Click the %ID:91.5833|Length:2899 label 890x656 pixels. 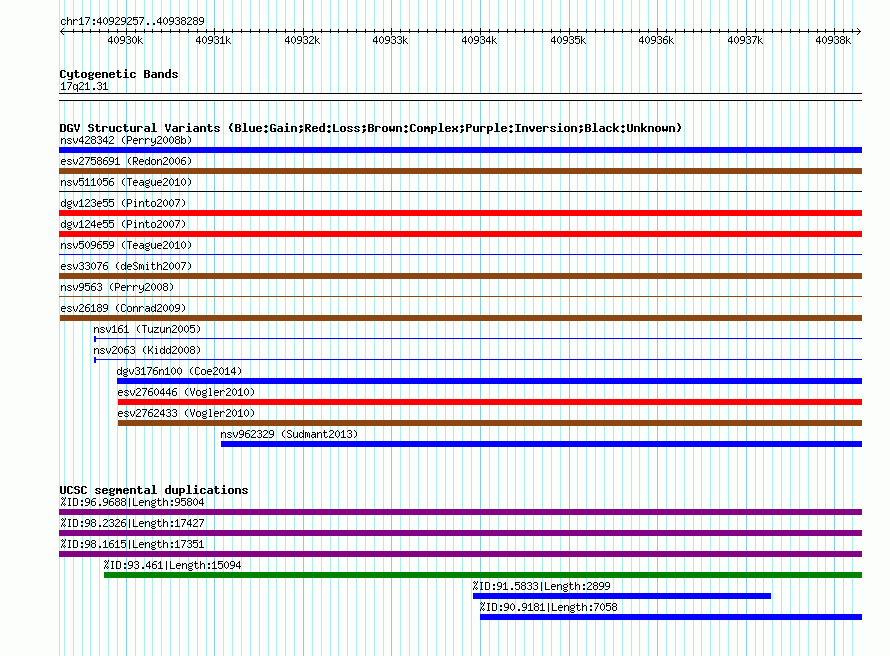[541, 586]
